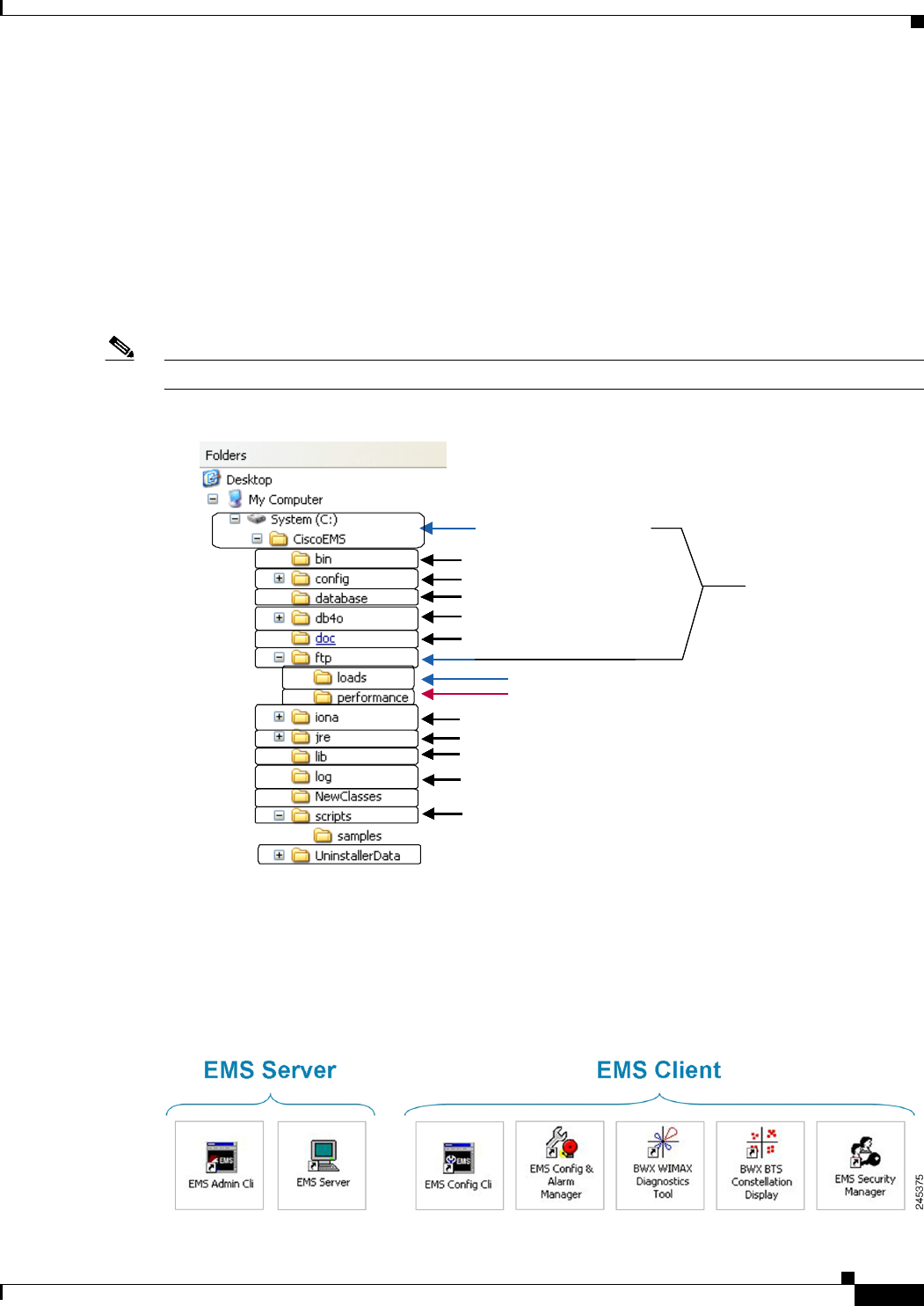Launch EMS Security Manager icon
Screen dimensions: 924x1306
click(864, 1152)
